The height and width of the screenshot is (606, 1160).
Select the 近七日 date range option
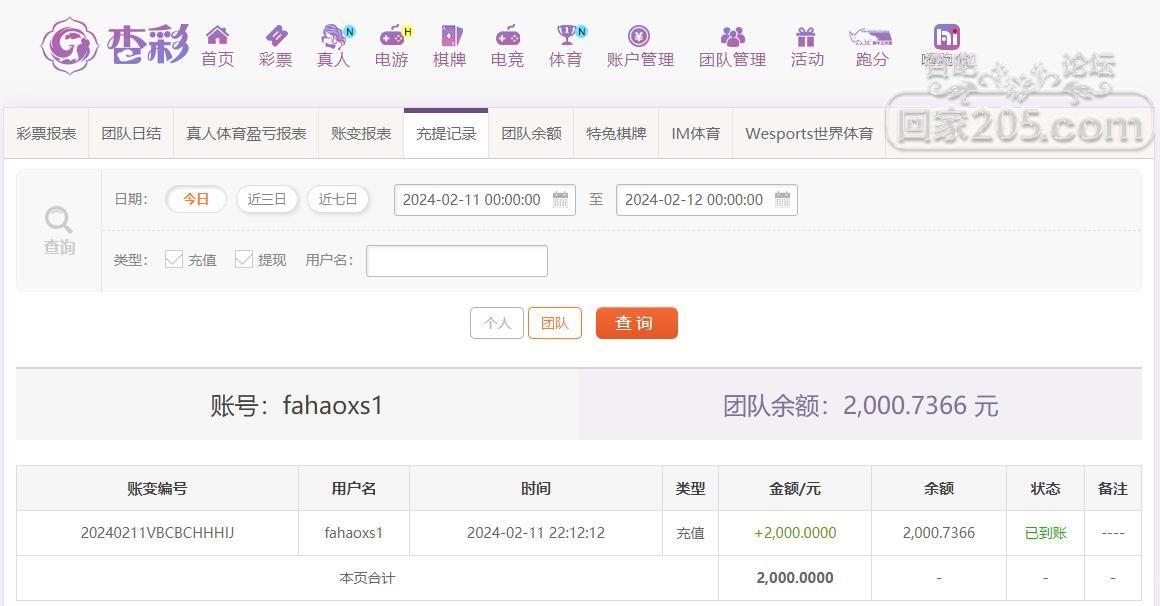coord(338,199)
